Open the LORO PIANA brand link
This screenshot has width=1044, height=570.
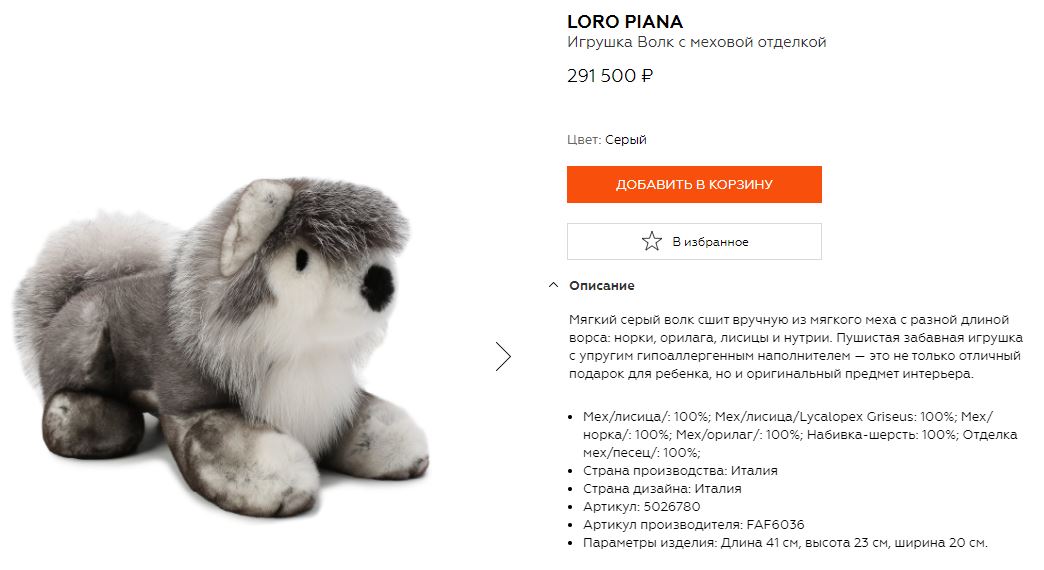625,22
